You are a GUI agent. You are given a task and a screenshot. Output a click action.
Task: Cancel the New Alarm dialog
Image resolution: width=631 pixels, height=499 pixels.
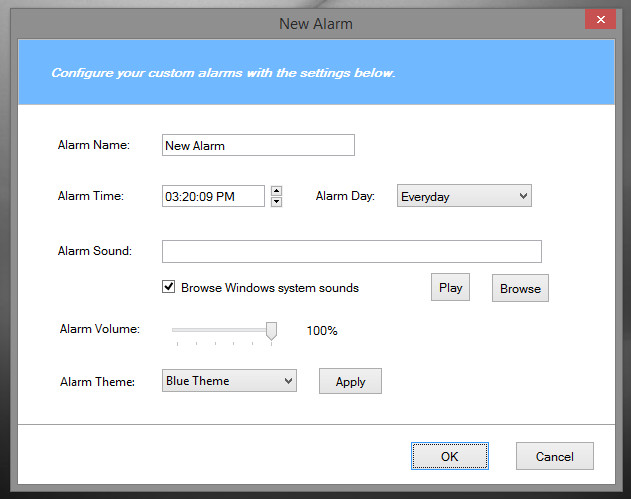pyautogui.click(x=555, y=456)
